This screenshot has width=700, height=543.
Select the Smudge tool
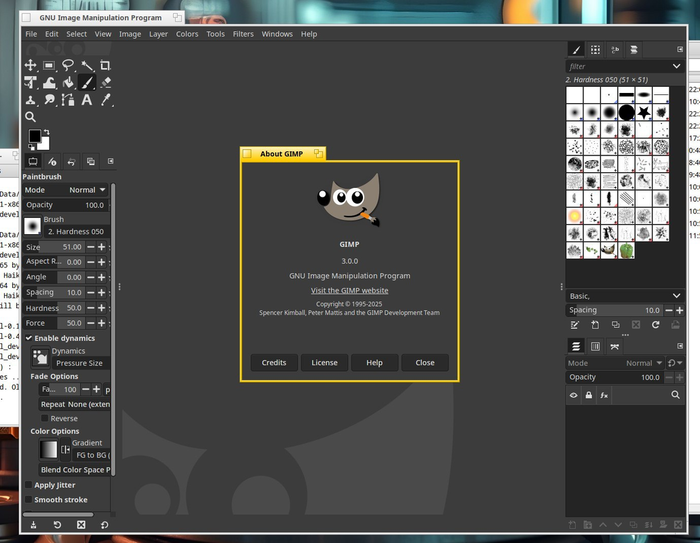[x=49, y=100]
